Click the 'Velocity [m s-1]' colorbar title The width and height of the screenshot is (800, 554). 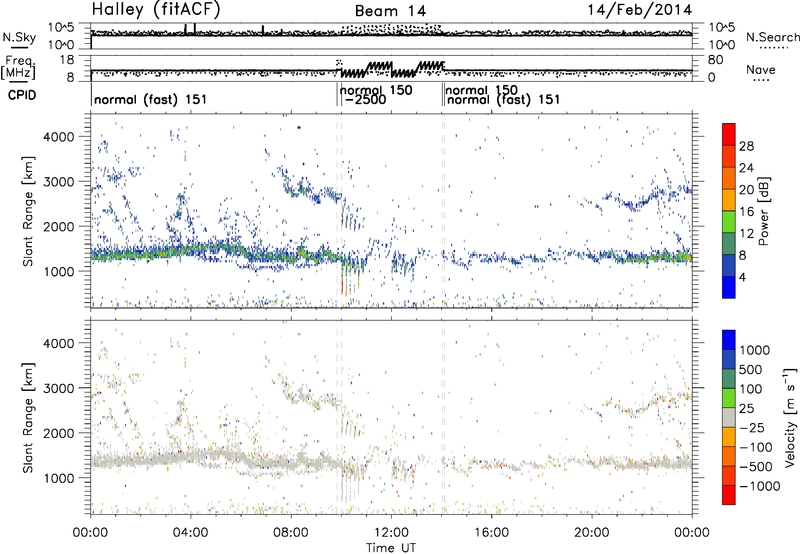click(x=790, y=417)
